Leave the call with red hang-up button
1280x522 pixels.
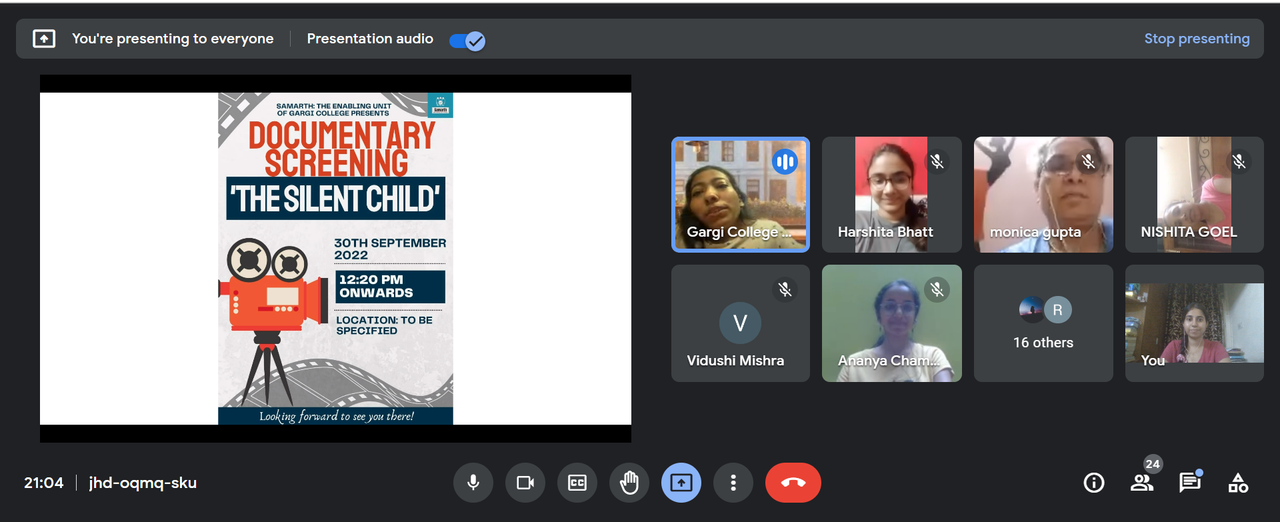[x=793, y=483]
